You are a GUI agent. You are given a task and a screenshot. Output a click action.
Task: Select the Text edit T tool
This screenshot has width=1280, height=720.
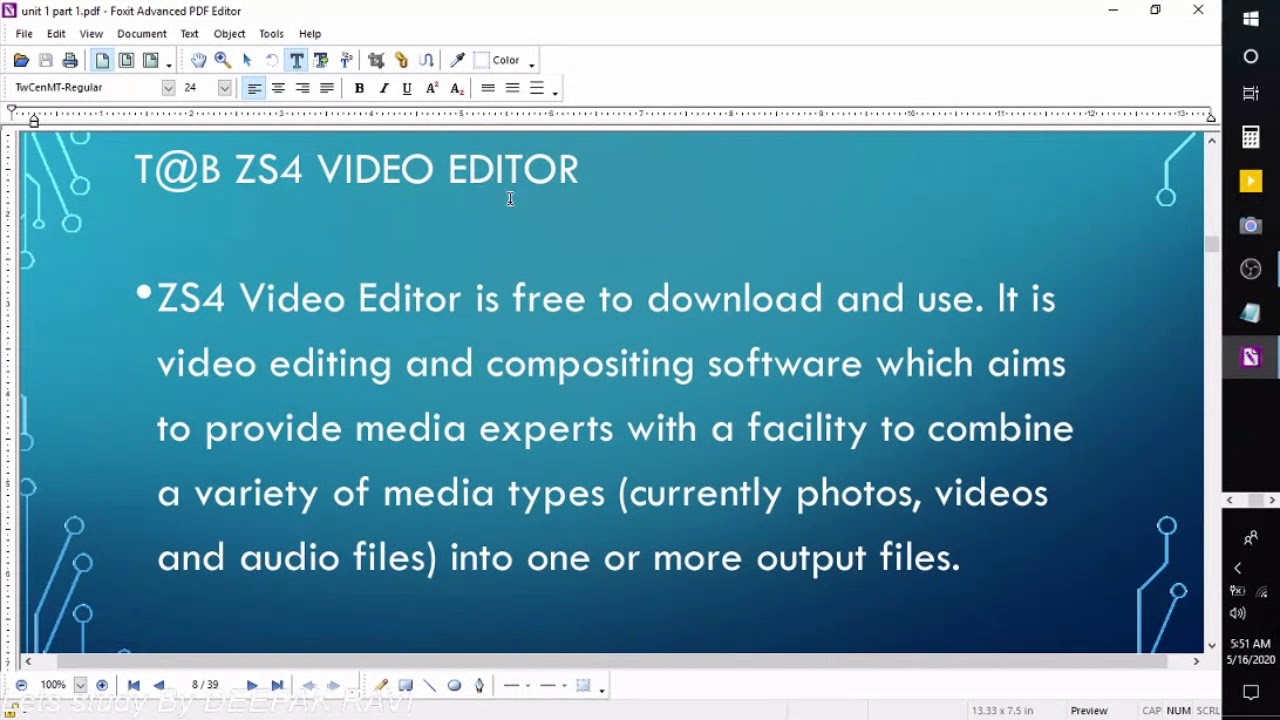click(x=297, y=61)
